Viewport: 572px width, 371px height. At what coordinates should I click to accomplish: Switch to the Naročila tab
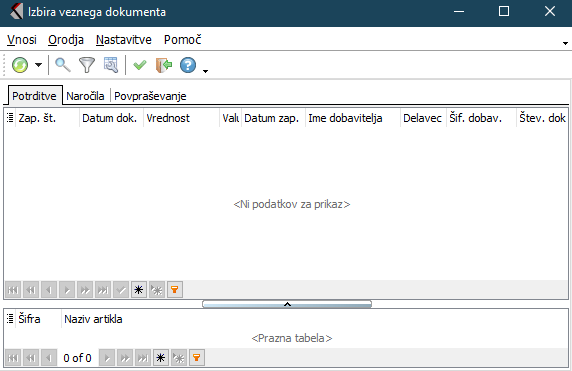85,96
